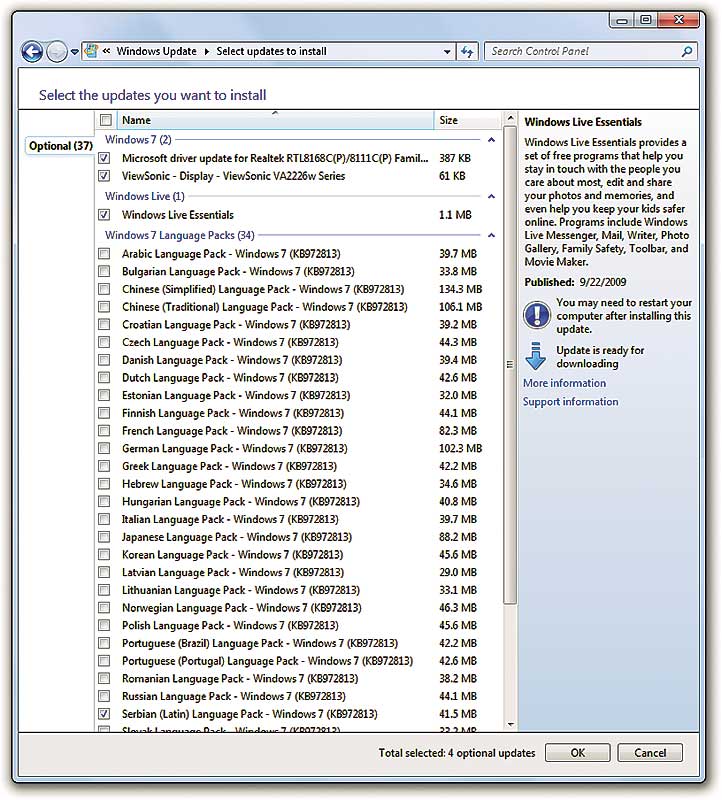This screenshot has height=800, width=722.
Task: Click the Forward navigation arrow button
Action: coord(57,52)
